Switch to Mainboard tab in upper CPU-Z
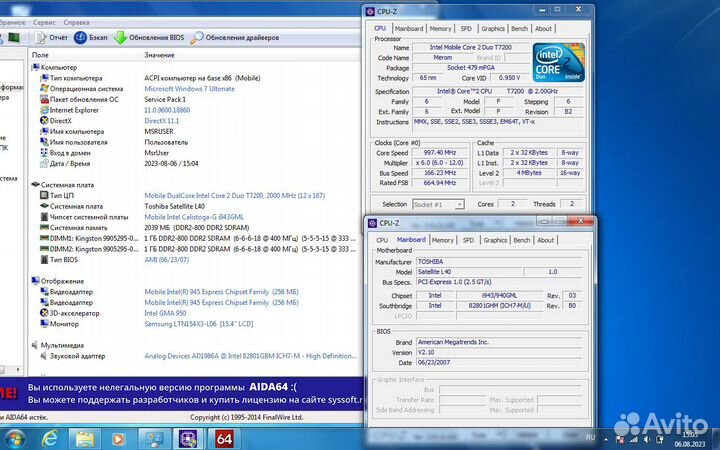This screenshot has height=450, width=720. 409,28
